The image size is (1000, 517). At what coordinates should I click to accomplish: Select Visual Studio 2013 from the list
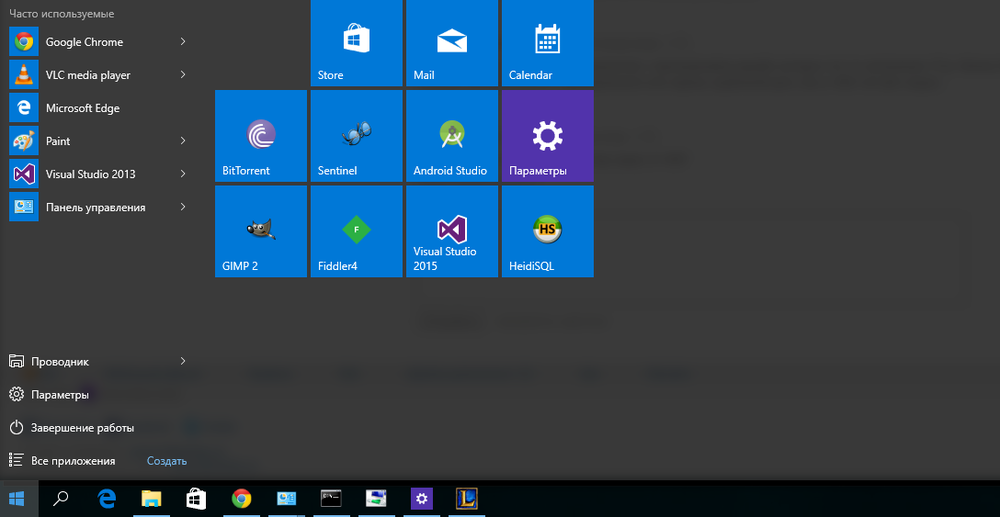[x=90, y=174]
